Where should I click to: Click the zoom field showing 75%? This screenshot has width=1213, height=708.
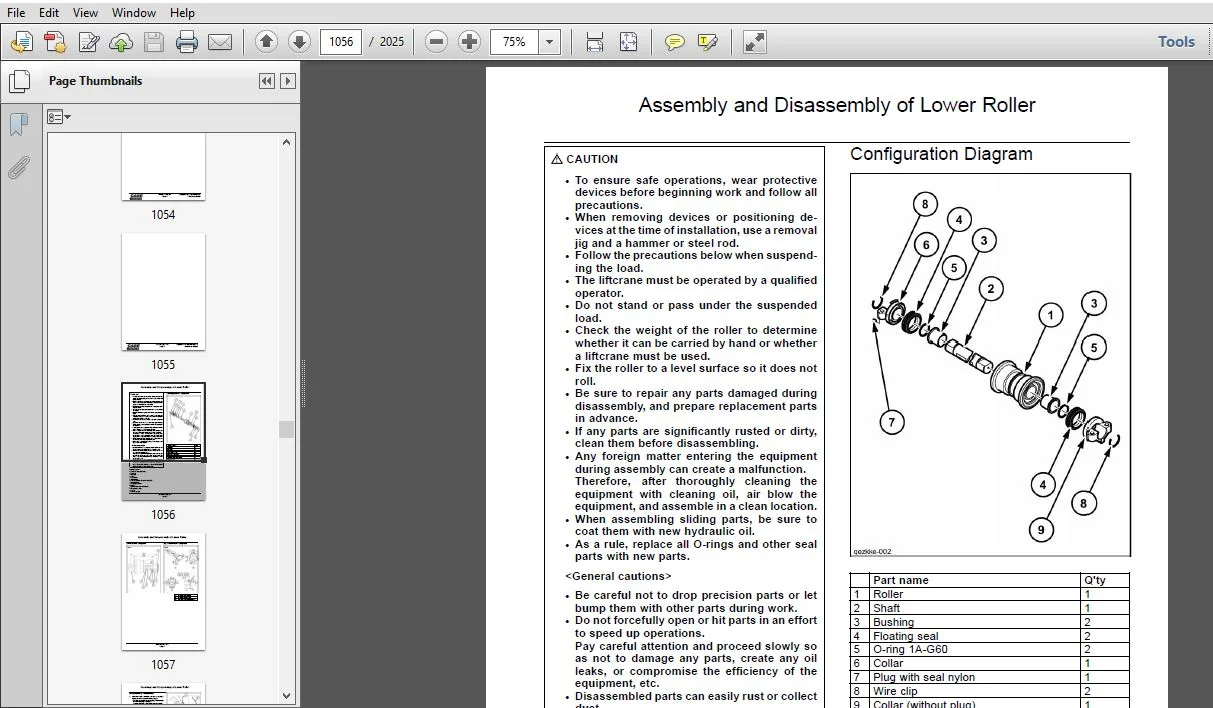(514, 42)
